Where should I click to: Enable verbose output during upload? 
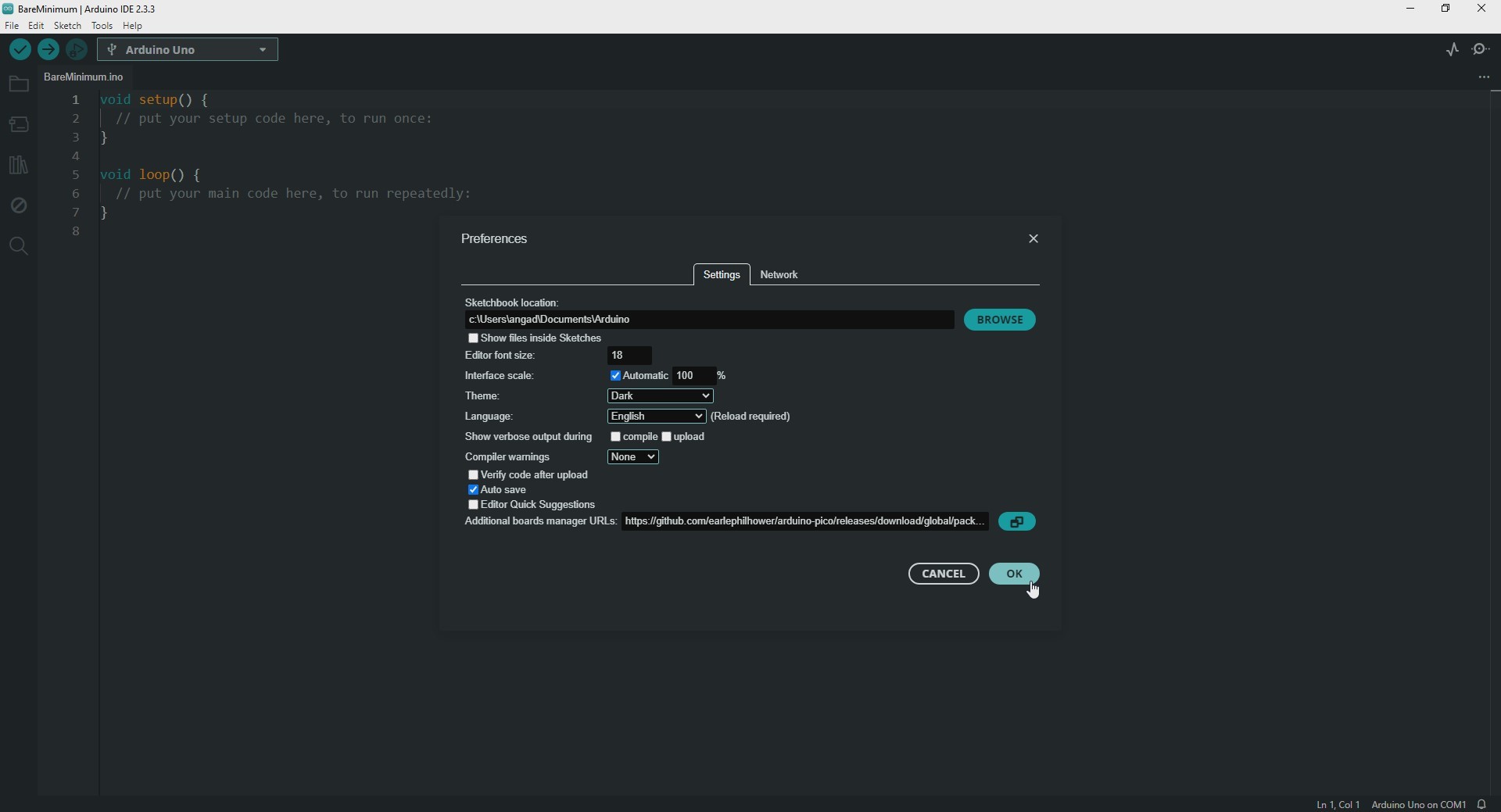click(x=667, y=437)
